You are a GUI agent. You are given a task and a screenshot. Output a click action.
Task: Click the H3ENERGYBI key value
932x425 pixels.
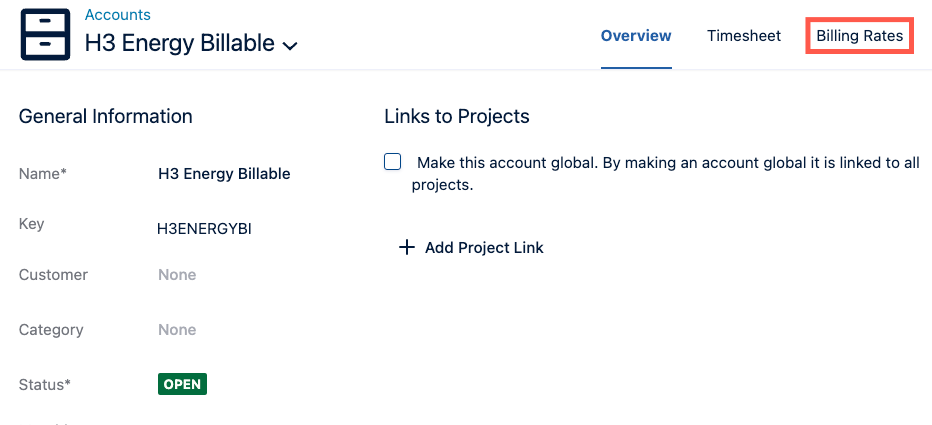[204, 229]
